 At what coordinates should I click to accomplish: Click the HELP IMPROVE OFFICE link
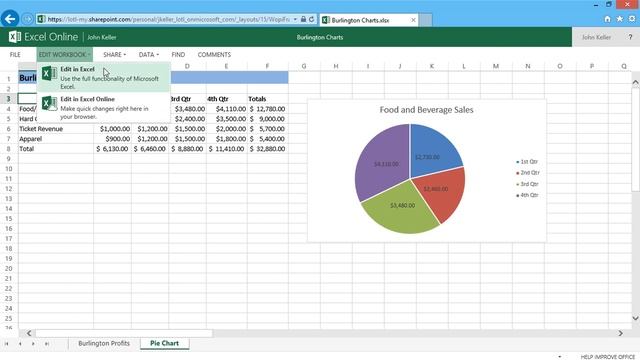click(x=608, y=357)
